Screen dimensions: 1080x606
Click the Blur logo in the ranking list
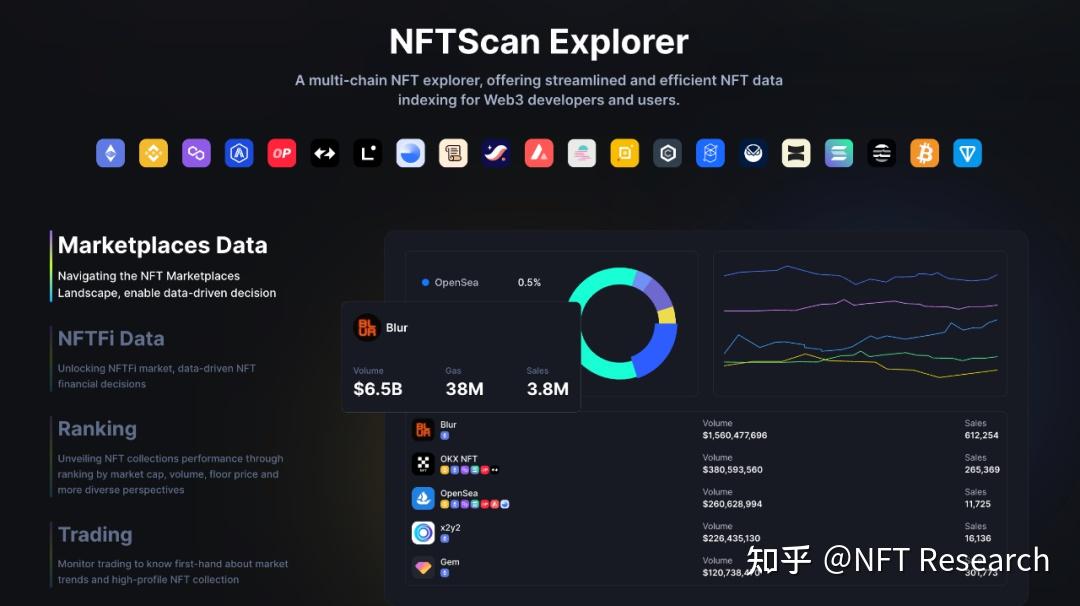423,429
